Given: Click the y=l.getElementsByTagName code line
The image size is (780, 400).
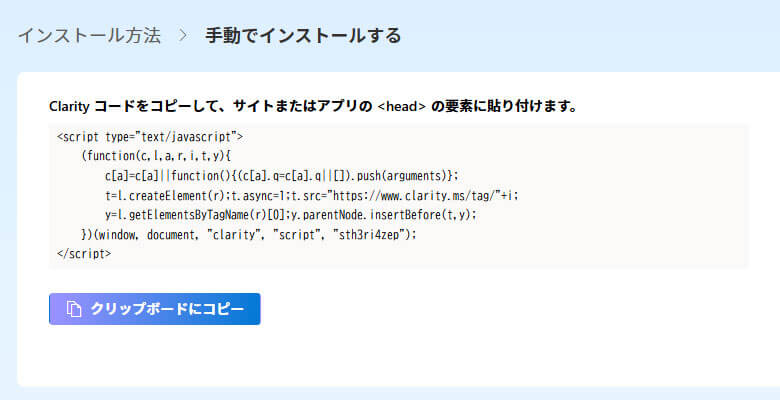Looking at the screenshot, I should pos(291,215).
